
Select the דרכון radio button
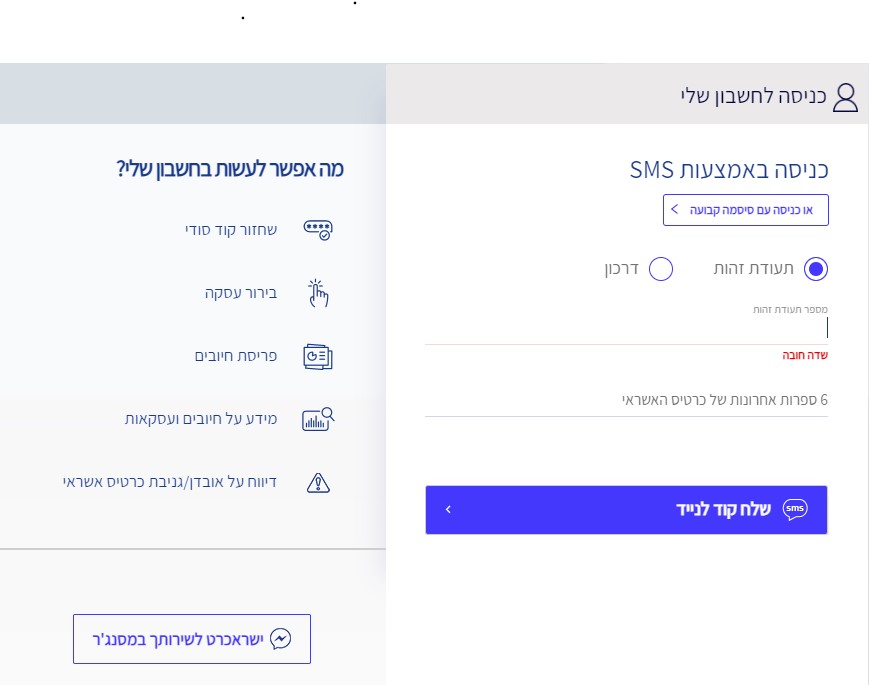pyautogui.click(x=661, y=269)
